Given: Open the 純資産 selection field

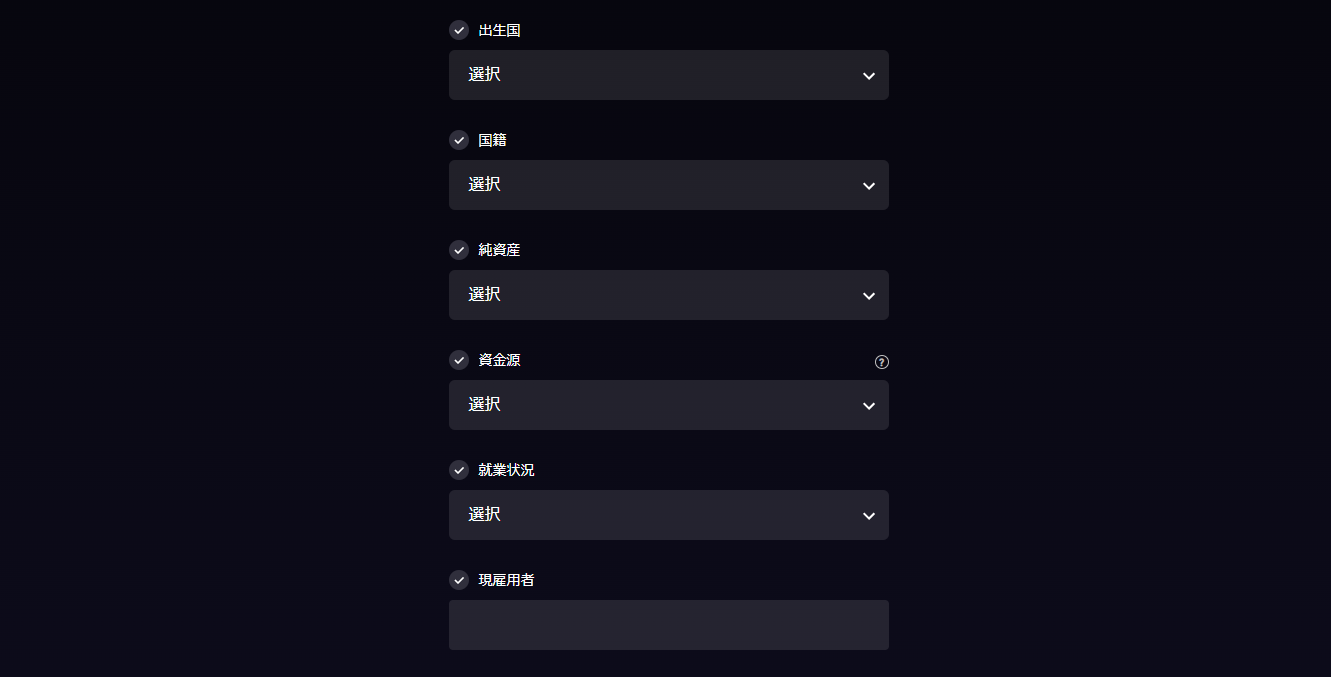Looking at the screenshot, I should coord(669,295).
